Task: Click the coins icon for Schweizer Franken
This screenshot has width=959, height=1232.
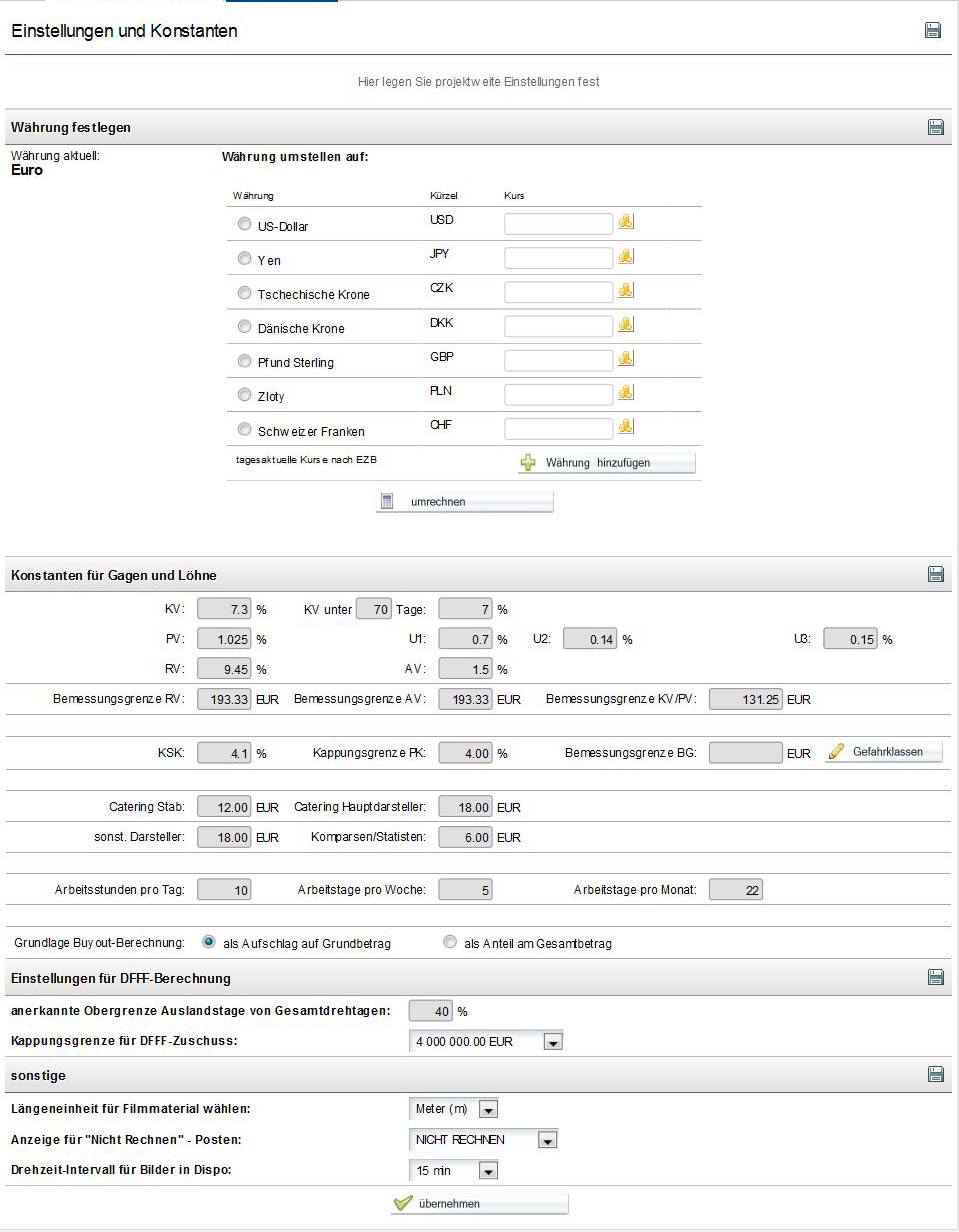Action: 626,427
